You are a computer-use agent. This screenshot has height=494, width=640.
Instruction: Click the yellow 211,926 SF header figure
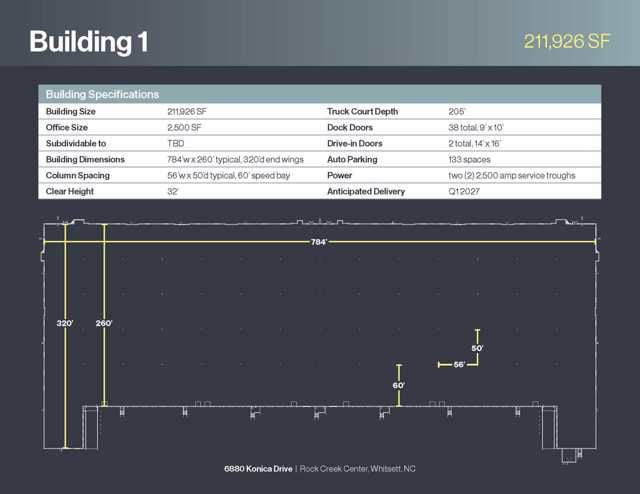[567, 41]
